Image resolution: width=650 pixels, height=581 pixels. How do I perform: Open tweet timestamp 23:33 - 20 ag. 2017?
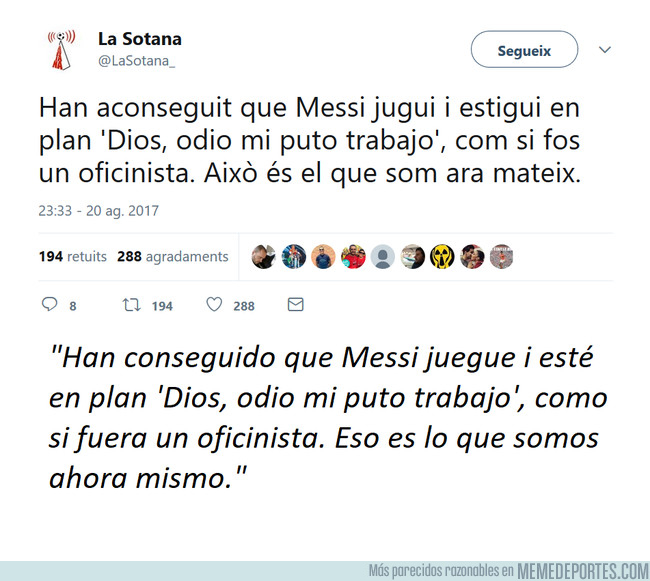pos(99,211)
